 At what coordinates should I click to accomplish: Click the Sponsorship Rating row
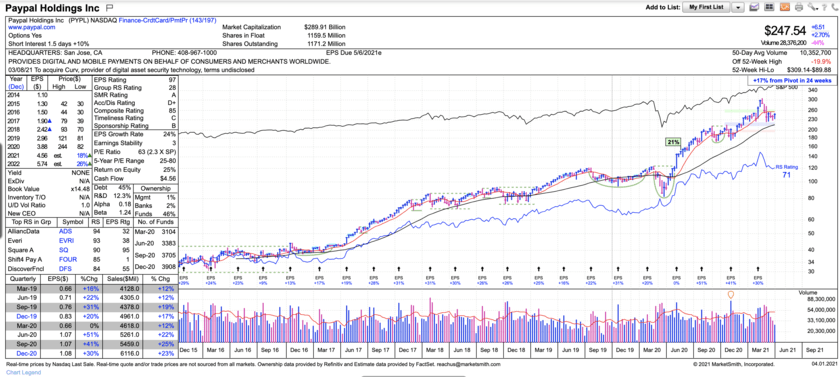click(x=136, y=126)
